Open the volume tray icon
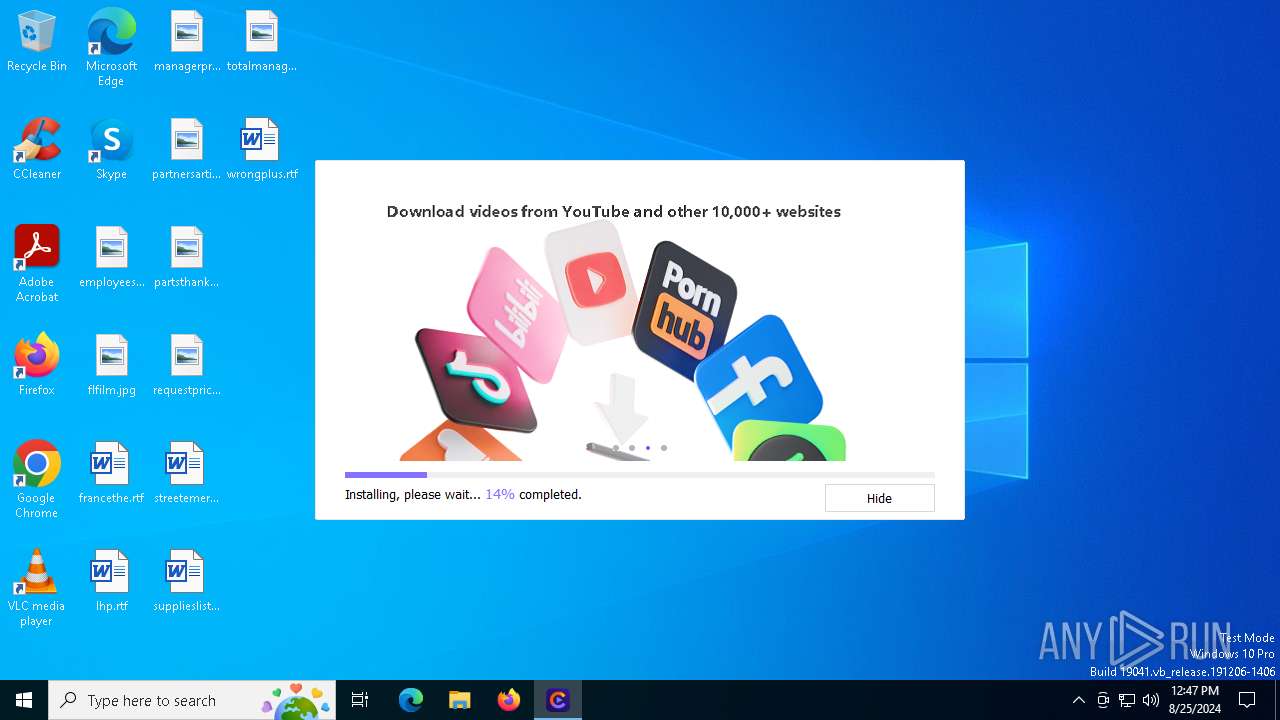This screenshot has width=1280, height=720. tap(1151, 700)
